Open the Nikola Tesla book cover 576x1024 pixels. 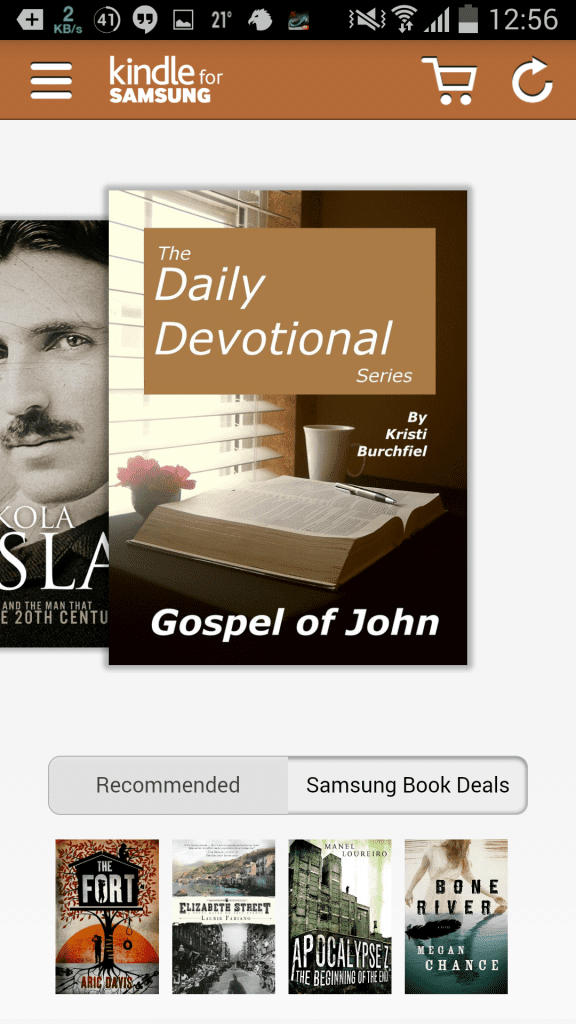pos(54,434)
